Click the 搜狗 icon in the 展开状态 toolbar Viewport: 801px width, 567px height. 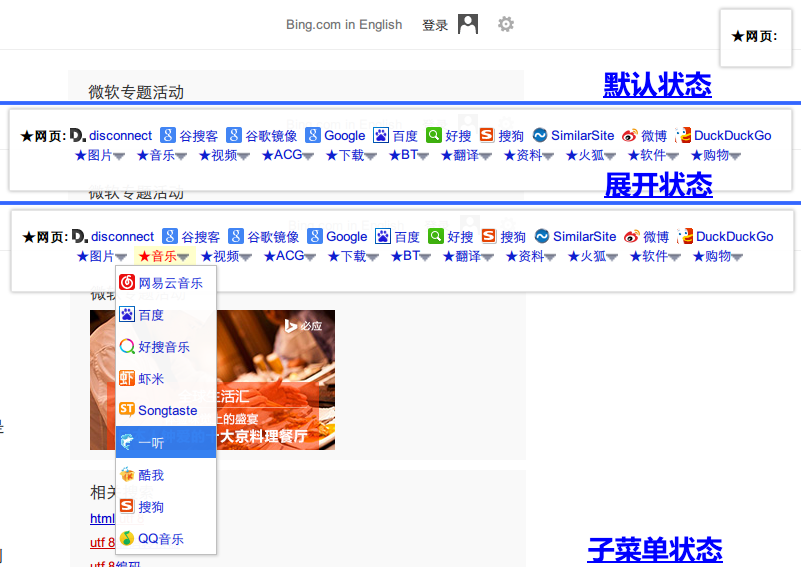pyautogui.click(x=487, y=135)
